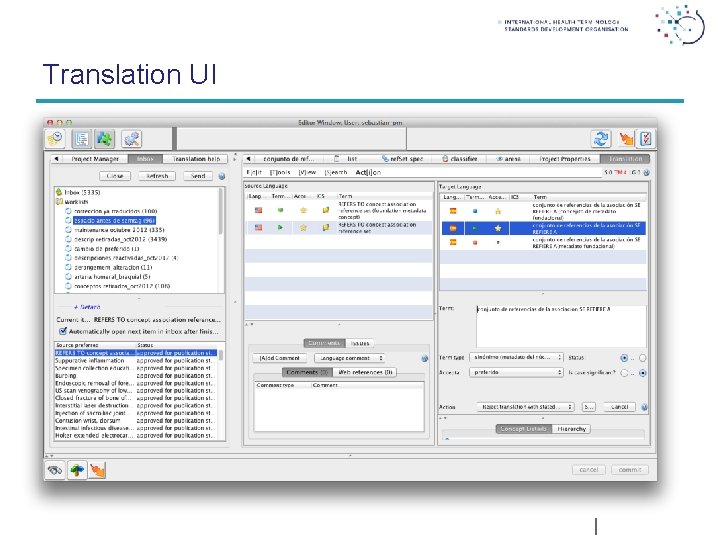This screenshot has height=540, width=720.
Task: Click the left arrow before Project Manager tab
Action: click(x=56, y=158)
